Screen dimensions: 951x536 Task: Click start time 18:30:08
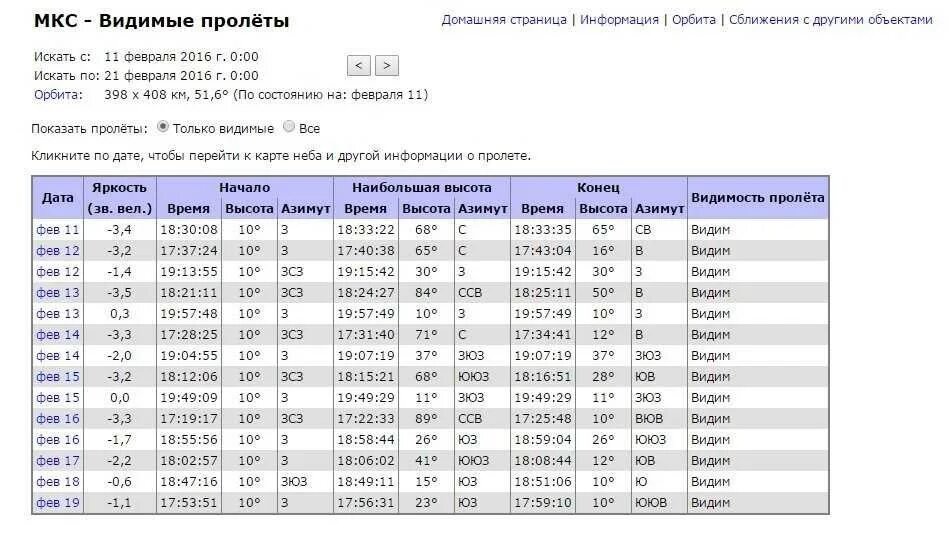pos(189,230)
